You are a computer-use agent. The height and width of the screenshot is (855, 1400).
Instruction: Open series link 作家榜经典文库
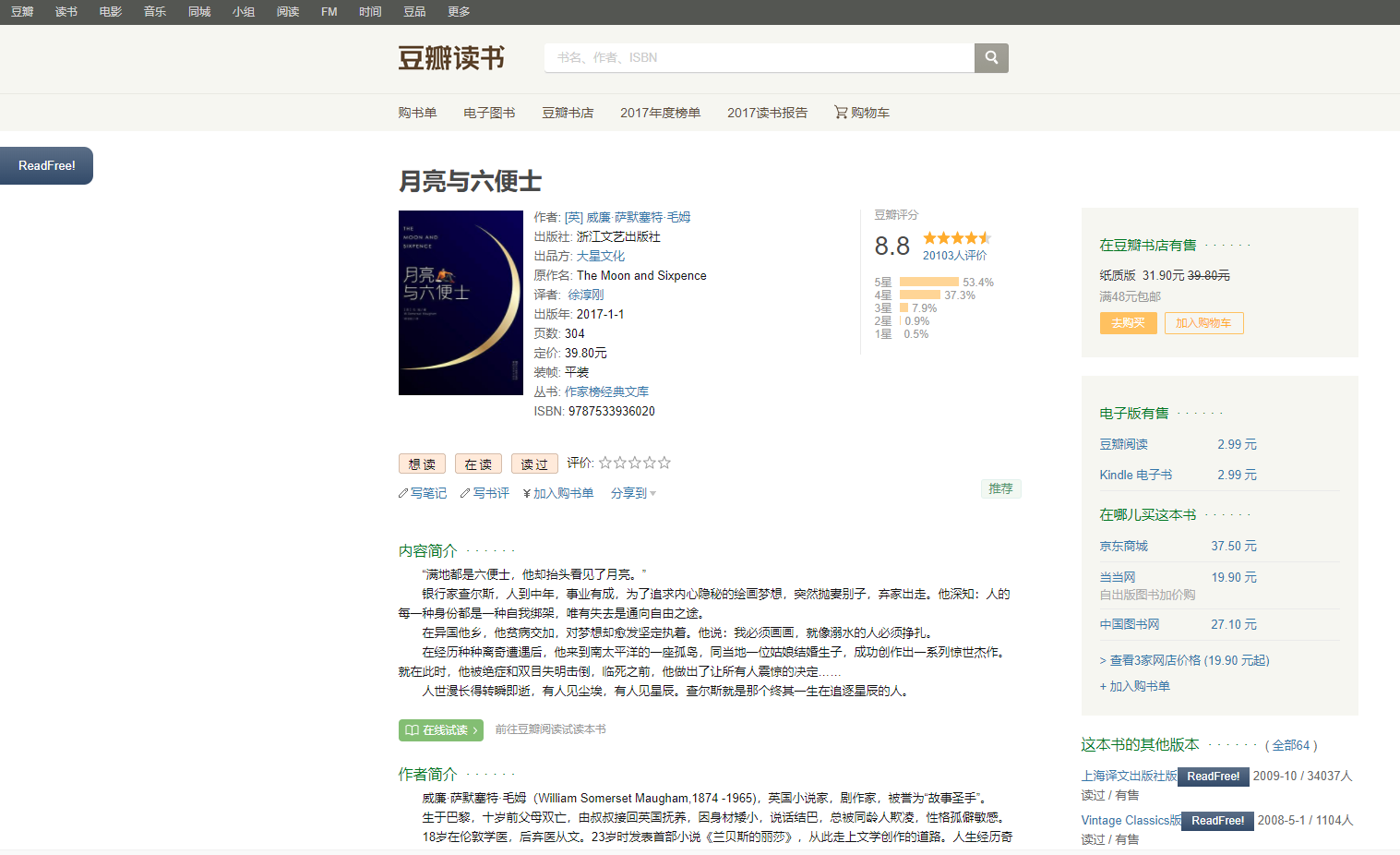point(606,391)
